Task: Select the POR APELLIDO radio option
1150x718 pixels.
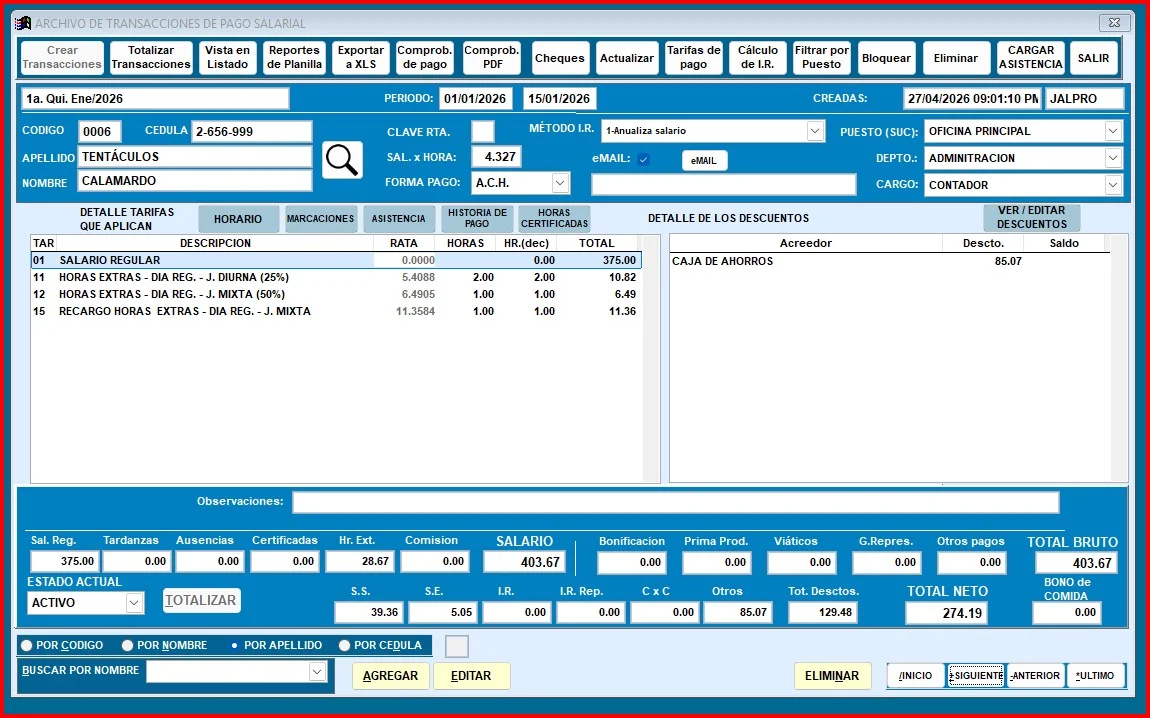Action: [x=234, y=645]
